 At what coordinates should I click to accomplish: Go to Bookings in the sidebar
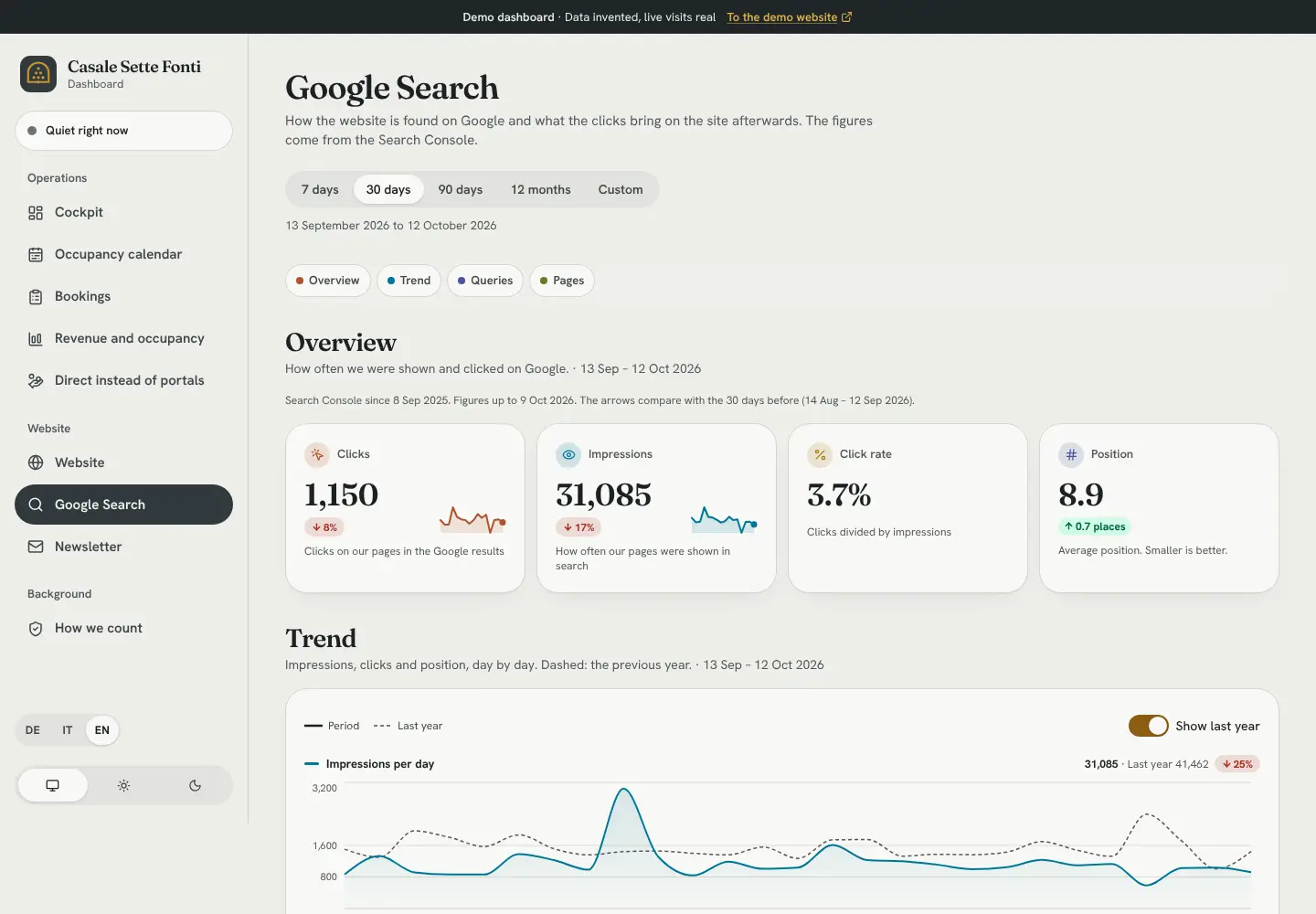point(123,296)
